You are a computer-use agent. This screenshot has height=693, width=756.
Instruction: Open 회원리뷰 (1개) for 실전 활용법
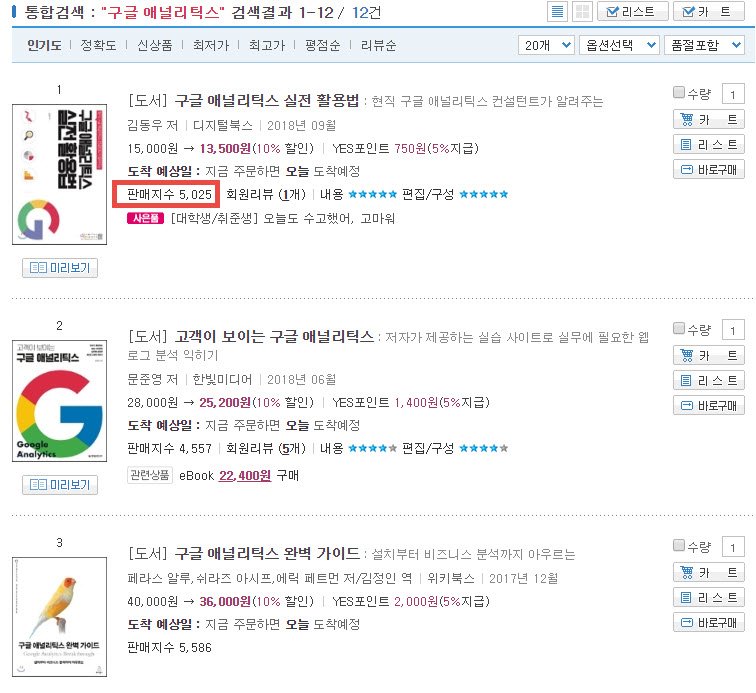(266, 194)
